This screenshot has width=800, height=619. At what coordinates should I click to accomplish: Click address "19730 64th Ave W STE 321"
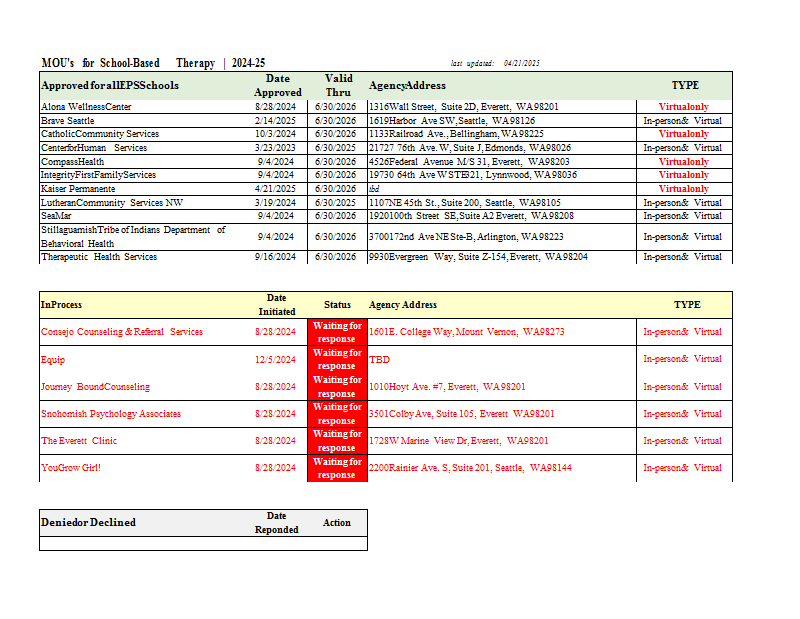pyautogui.click(x=473, y=175)
